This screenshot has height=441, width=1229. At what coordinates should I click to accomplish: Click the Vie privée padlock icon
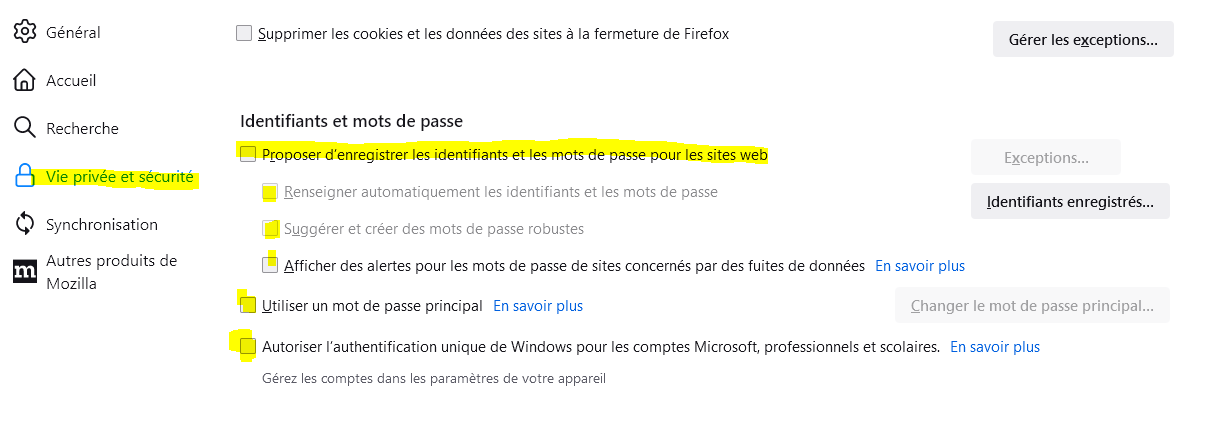click(25, 177)
